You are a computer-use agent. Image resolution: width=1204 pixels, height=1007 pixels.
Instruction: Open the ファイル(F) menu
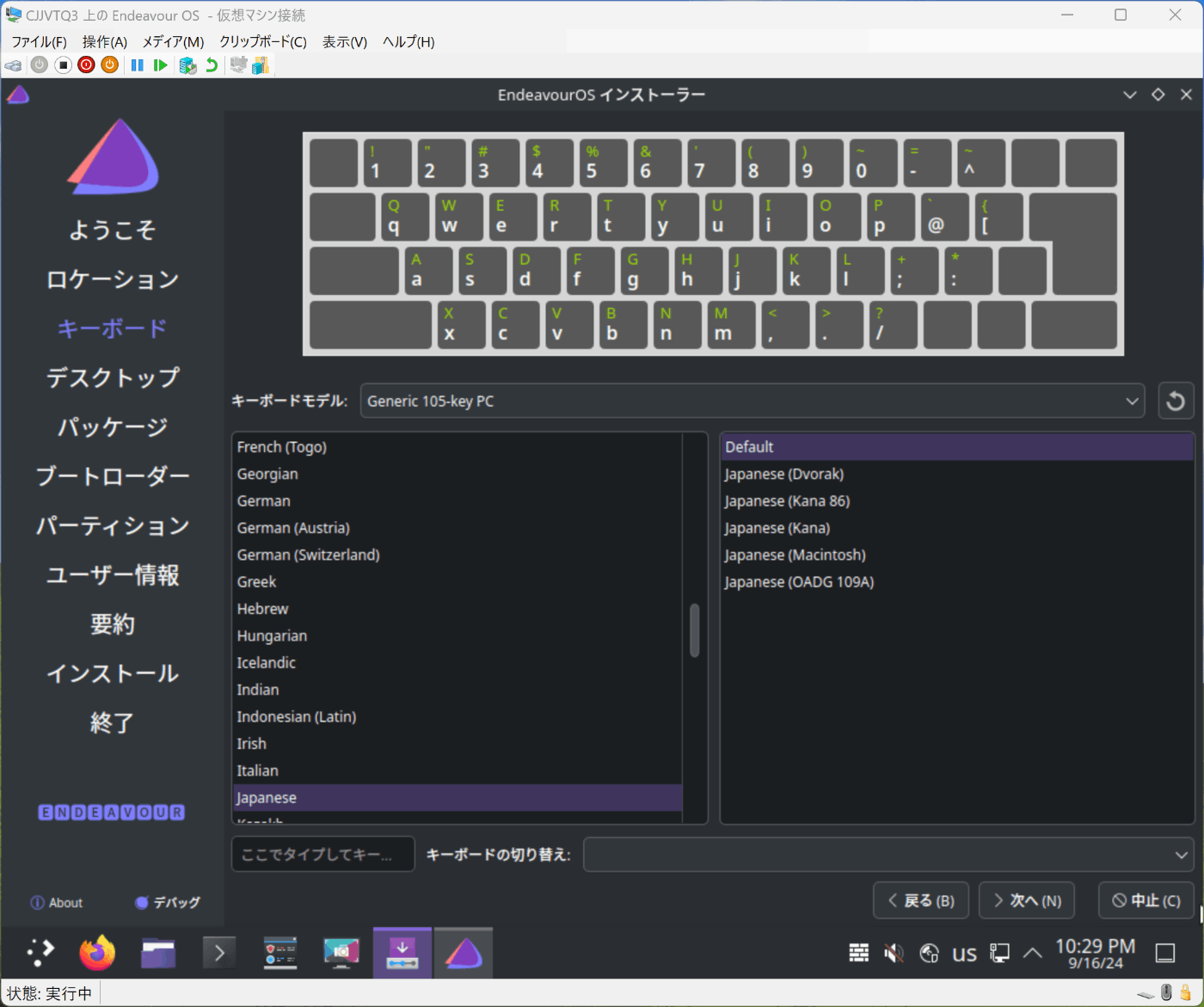39,41
